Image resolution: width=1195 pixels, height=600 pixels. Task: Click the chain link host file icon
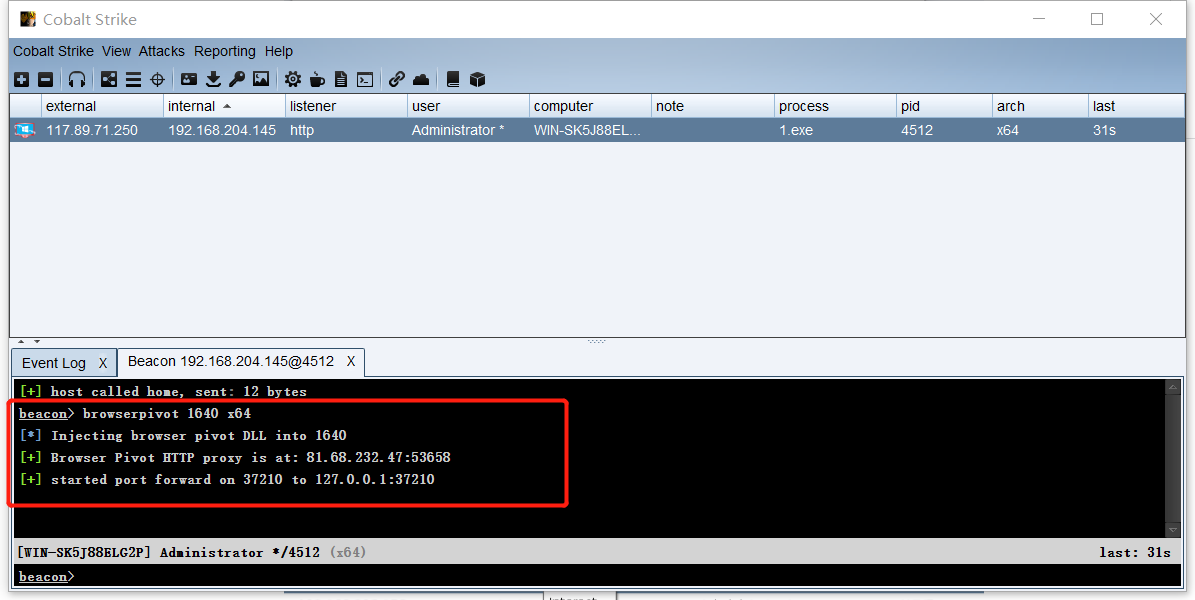(396, 79)
